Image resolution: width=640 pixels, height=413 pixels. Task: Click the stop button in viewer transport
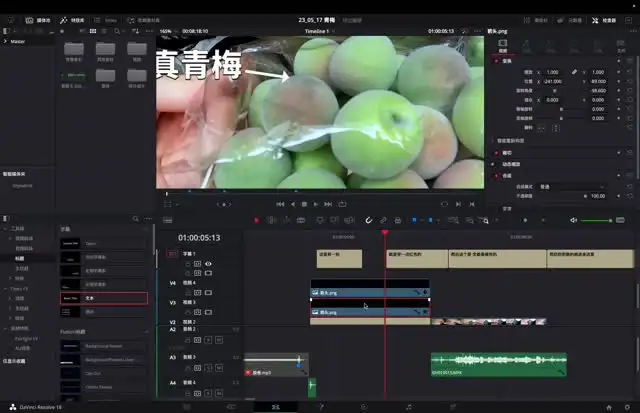304,204
